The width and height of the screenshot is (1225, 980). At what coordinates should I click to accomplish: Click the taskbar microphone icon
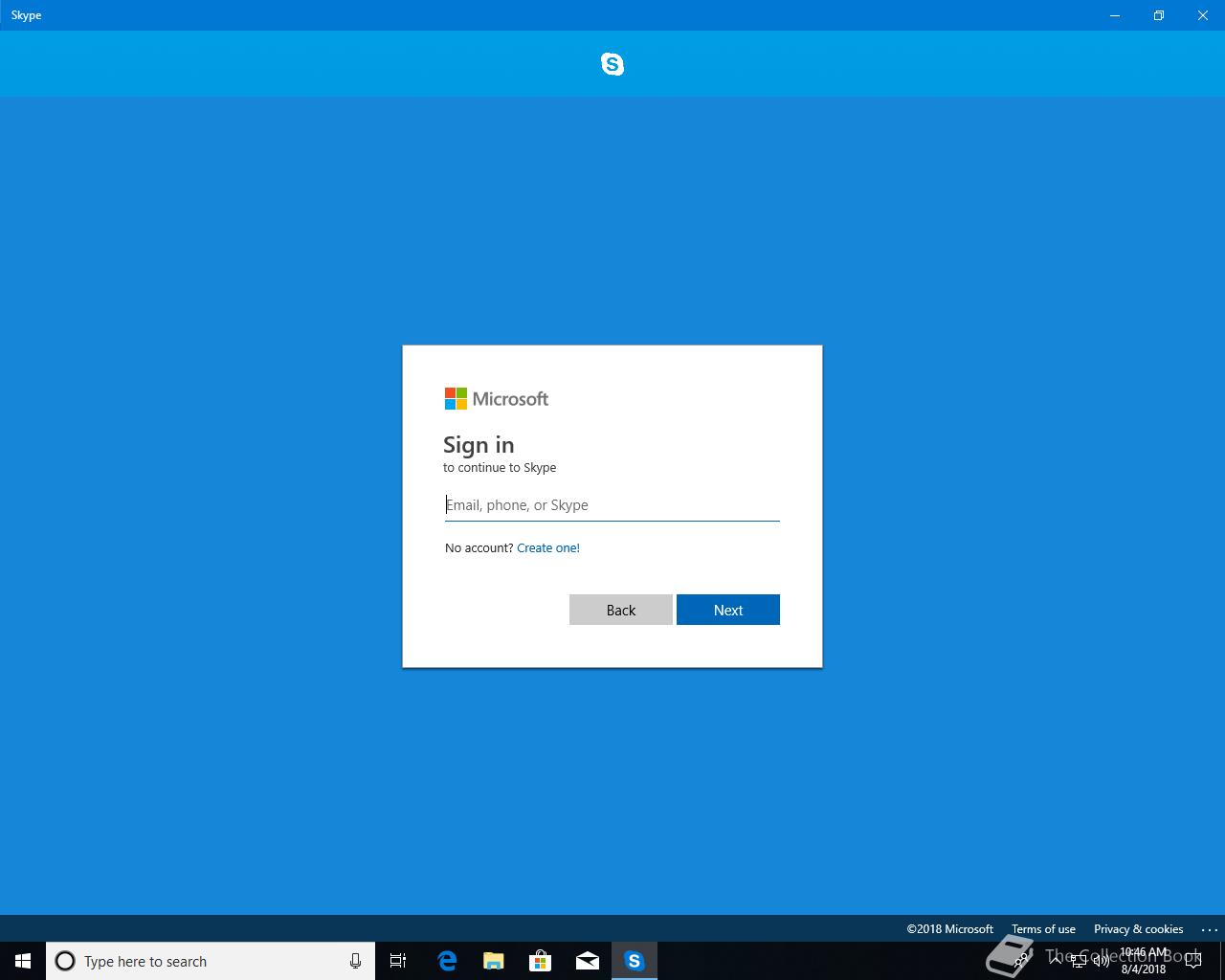point(355,961)
